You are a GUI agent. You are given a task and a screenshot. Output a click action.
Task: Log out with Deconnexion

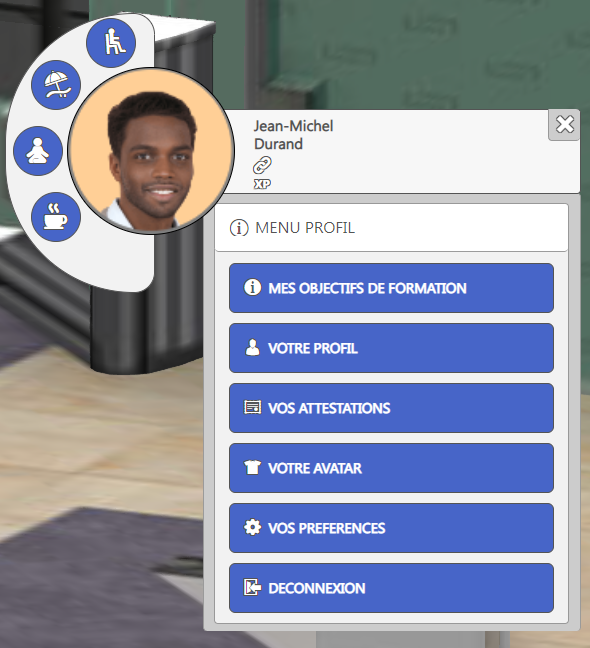[391, 588]
